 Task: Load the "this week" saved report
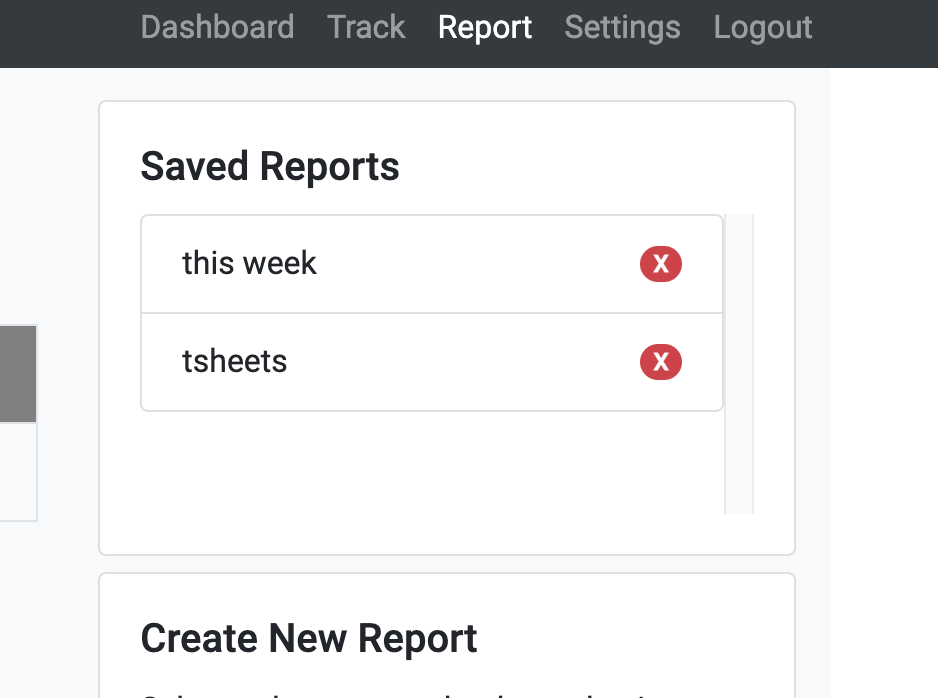click(249, 263)
